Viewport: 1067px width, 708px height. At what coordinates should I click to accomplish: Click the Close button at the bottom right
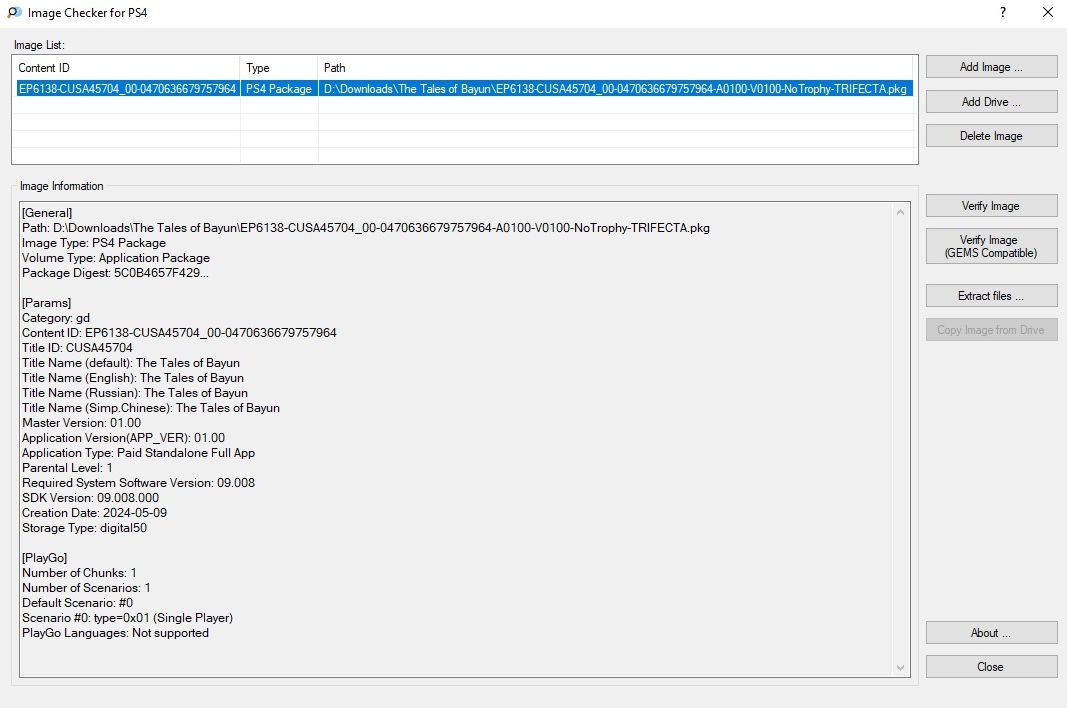coord(991,666)
